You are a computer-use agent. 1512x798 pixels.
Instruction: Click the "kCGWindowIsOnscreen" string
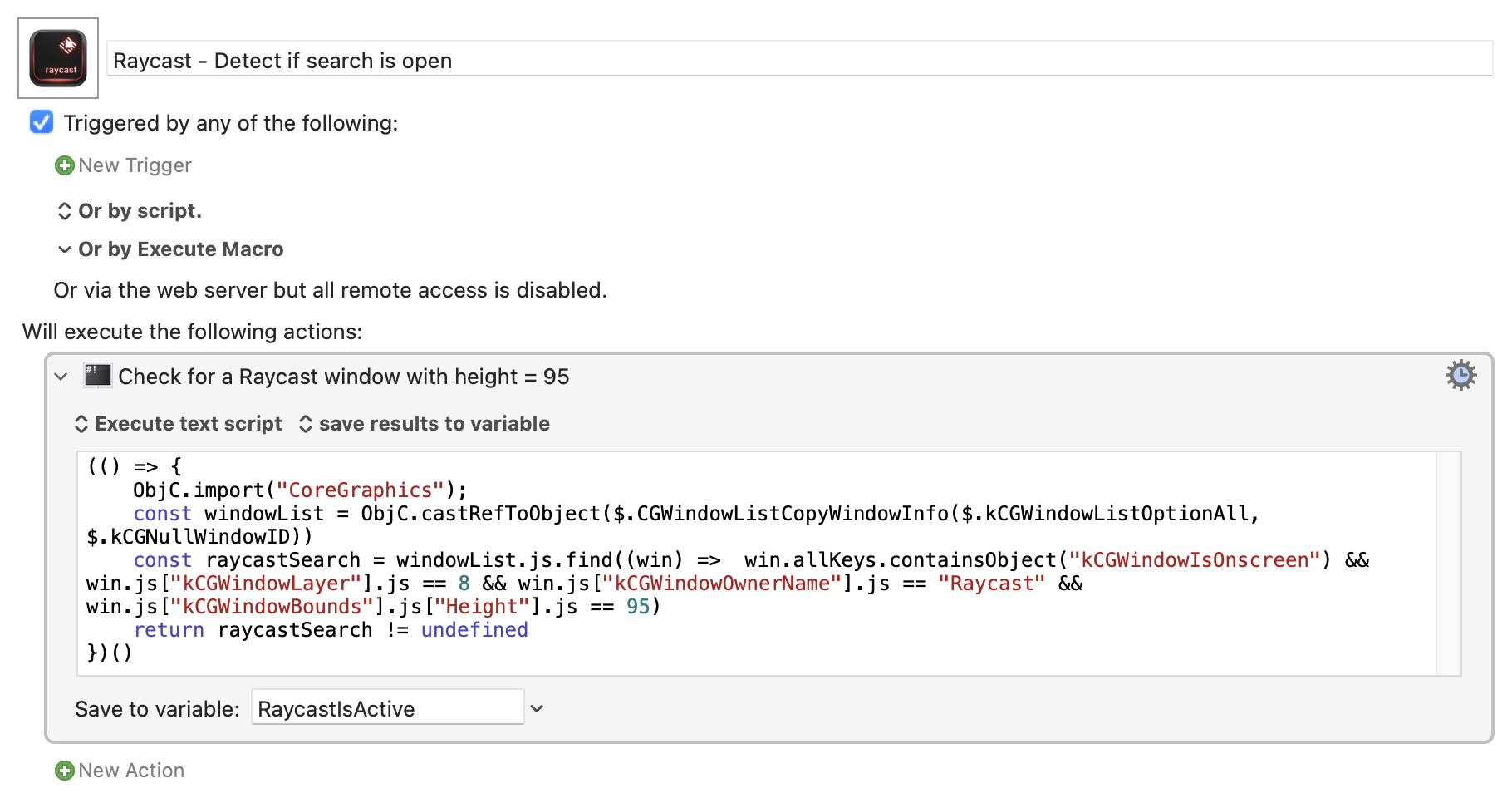click(1194, 560)
